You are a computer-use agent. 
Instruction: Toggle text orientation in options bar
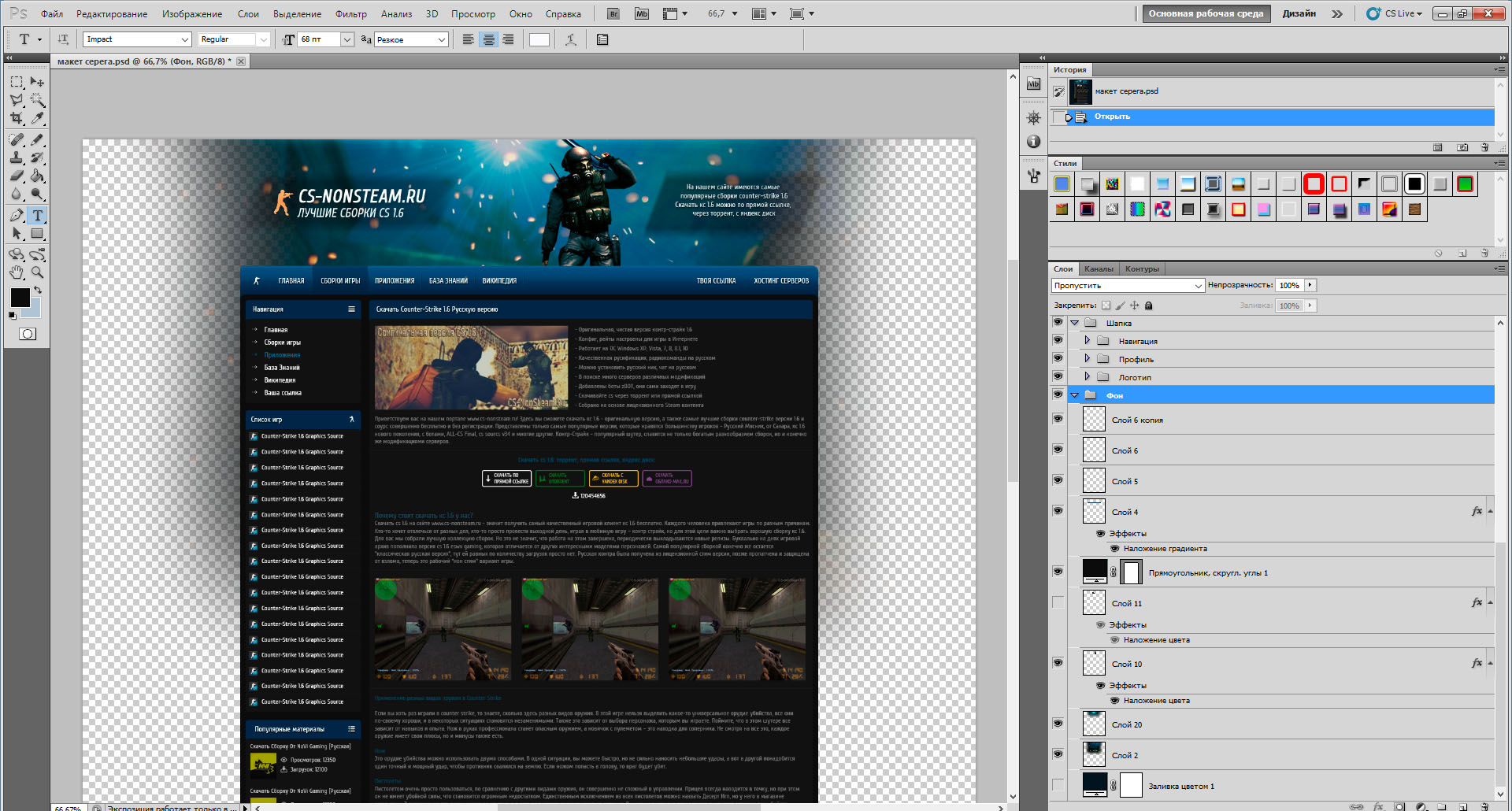point(63,39)
